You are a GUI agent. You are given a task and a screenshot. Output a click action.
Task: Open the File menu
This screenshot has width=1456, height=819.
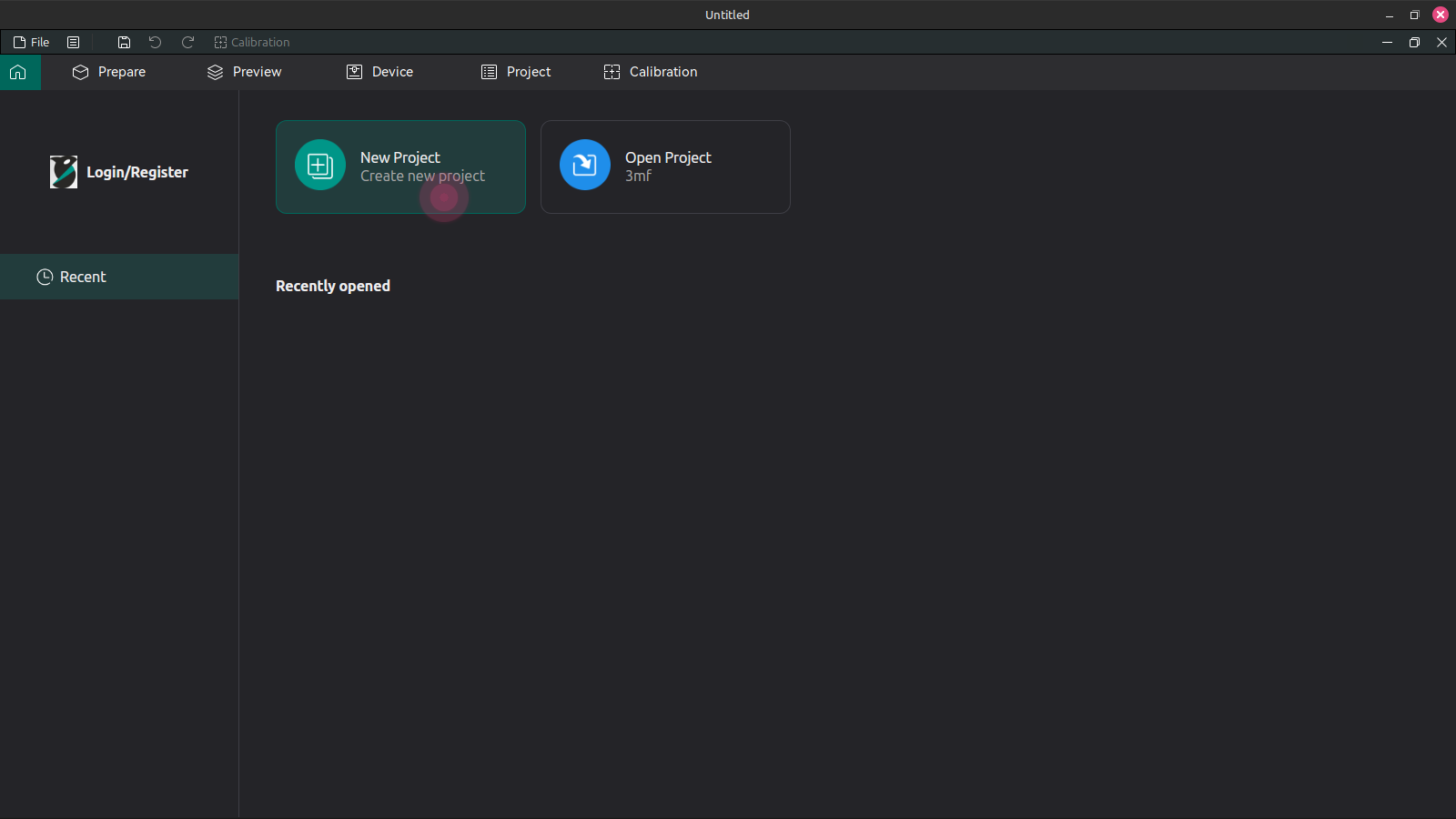[31, 42]
